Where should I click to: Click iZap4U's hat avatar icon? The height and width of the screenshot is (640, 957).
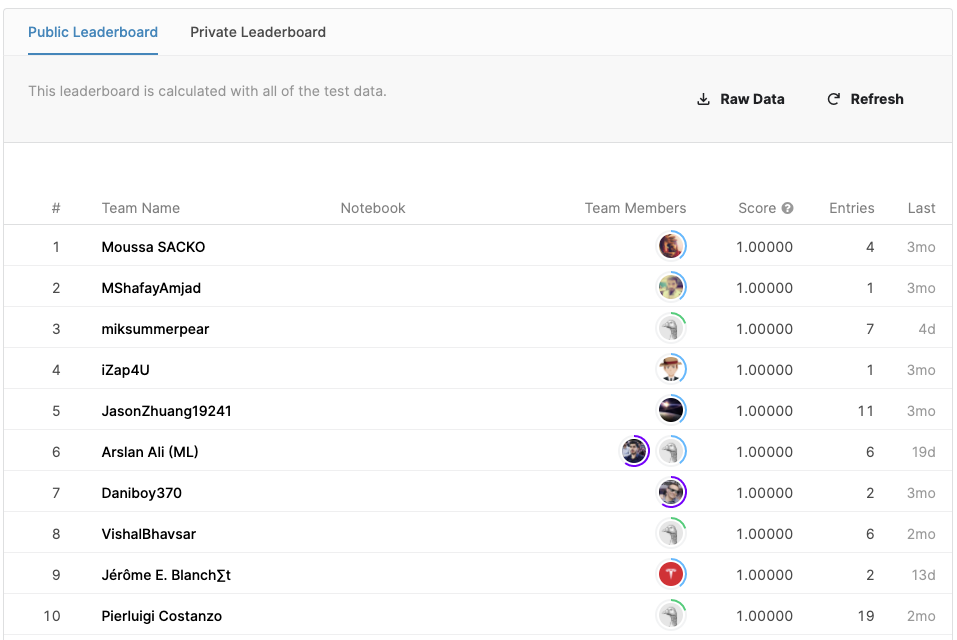click(x=671, y=369)
